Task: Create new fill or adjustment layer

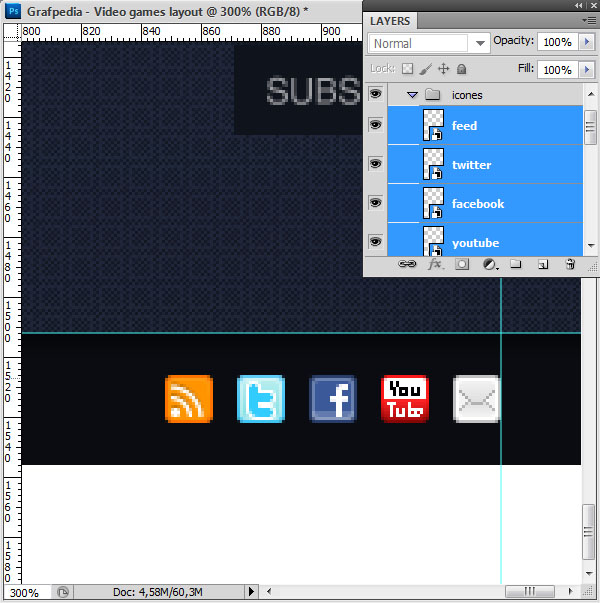Action: coord(490,264)
